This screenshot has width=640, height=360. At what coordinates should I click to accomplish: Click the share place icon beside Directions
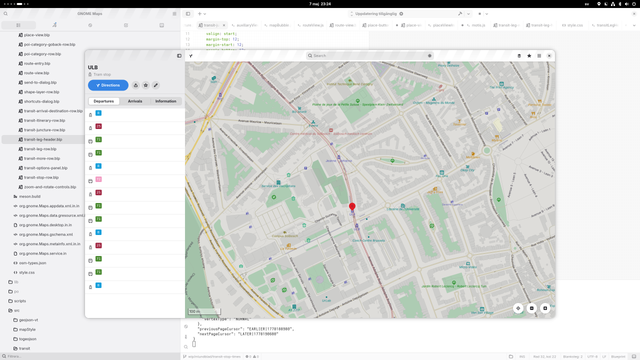tap(136, 85)
